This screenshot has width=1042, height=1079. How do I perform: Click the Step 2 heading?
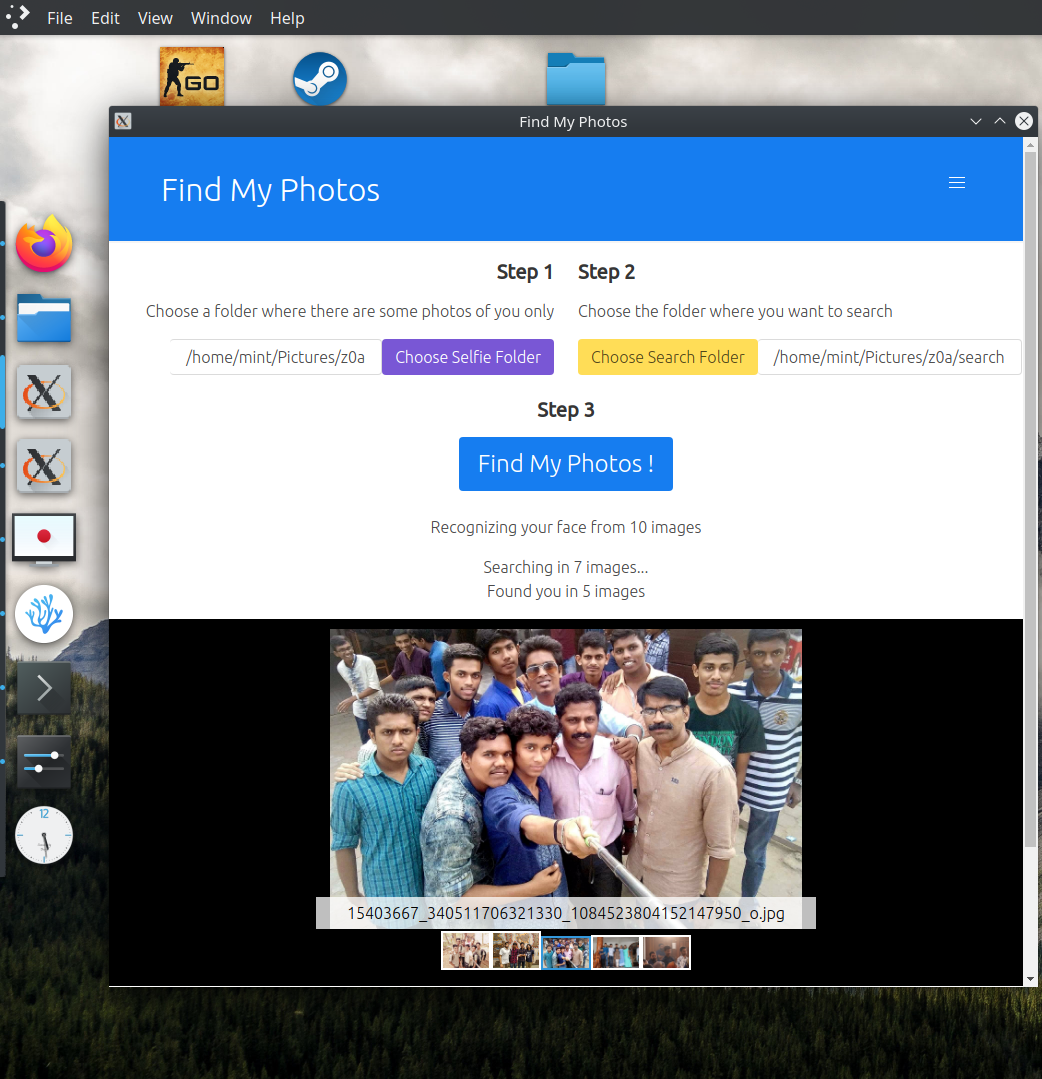(606, 273)
